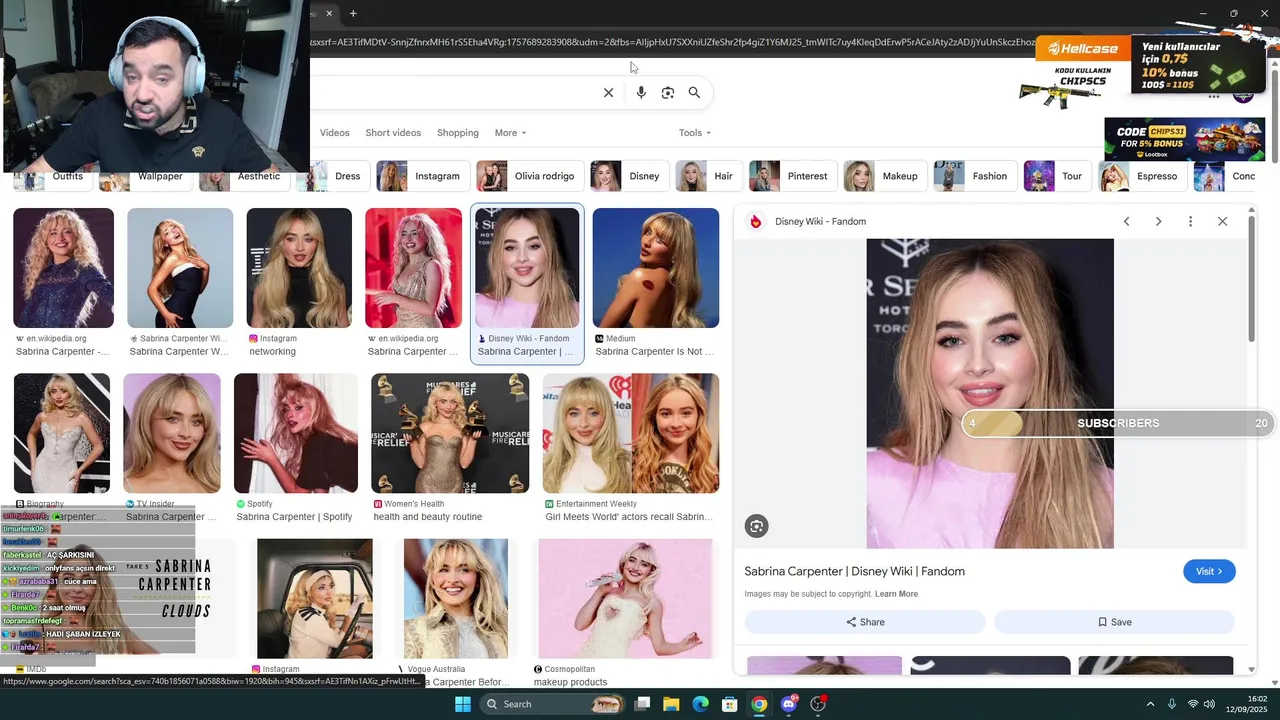Clear the search box with the X icon
1280x720 pixels.
pyautogui.click(x=608, y=93)
